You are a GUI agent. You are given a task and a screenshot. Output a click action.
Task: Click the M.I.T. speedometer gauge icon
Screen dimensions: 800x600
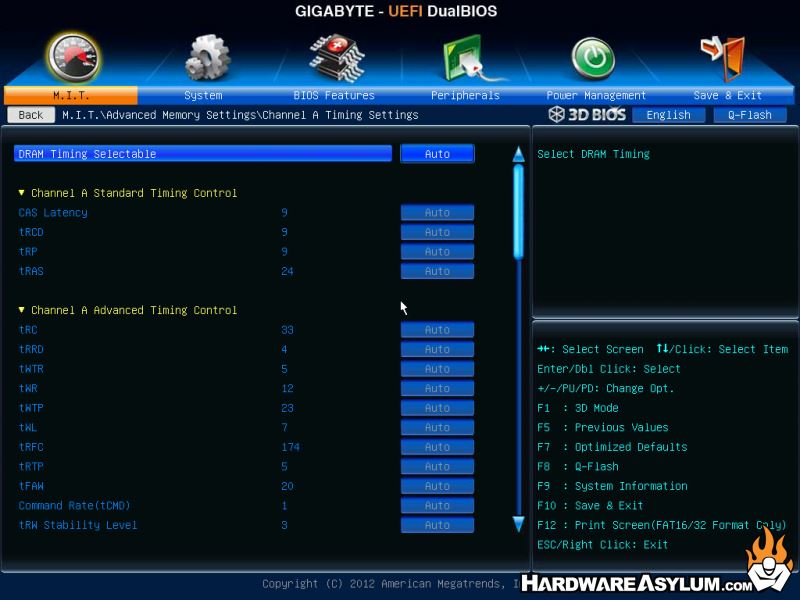pos(73,58)
